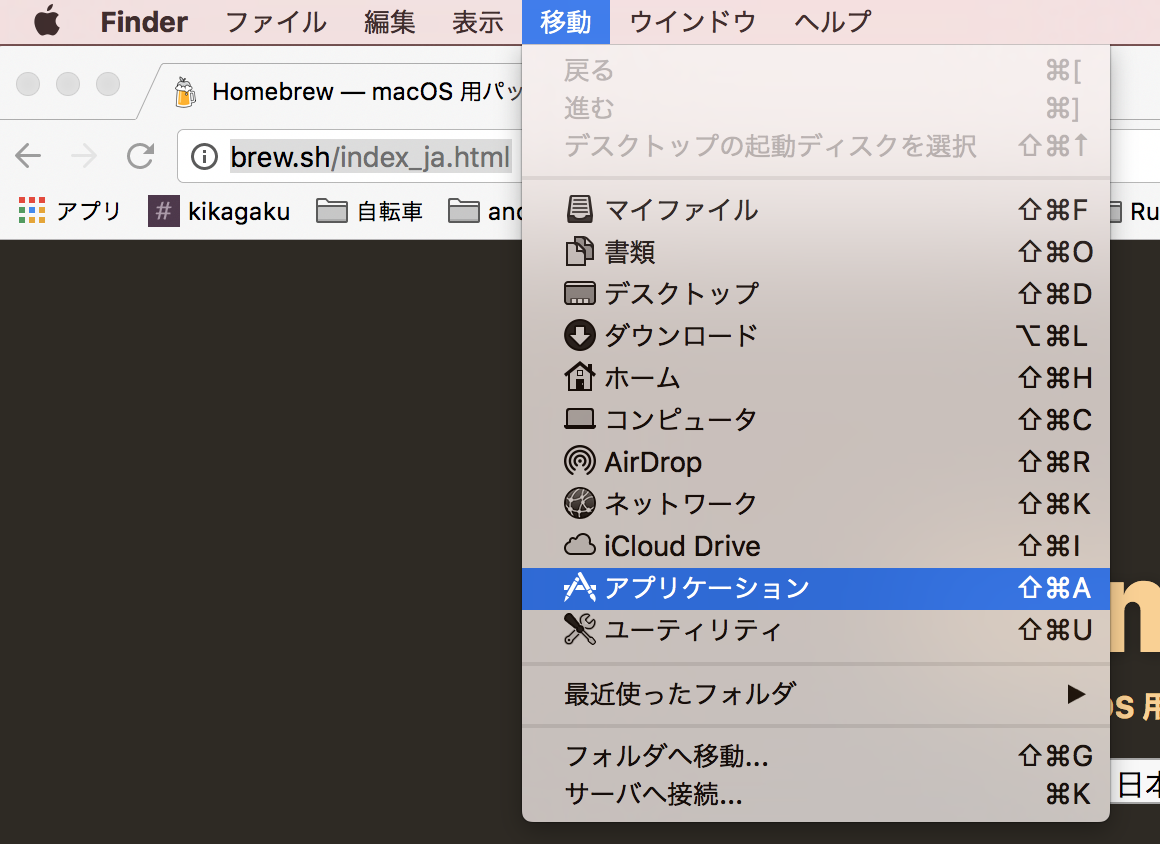The height and width of the screenshot is (844, 1160).
Task: Open the 編集 menu
Action: (x=389, y=22)
